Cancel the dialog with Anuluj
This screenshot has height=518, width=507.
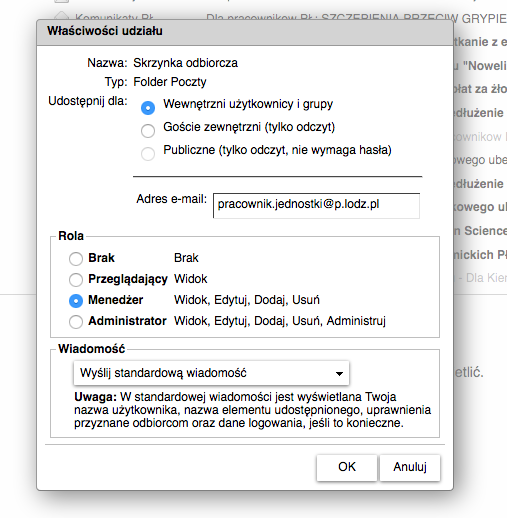410,467
